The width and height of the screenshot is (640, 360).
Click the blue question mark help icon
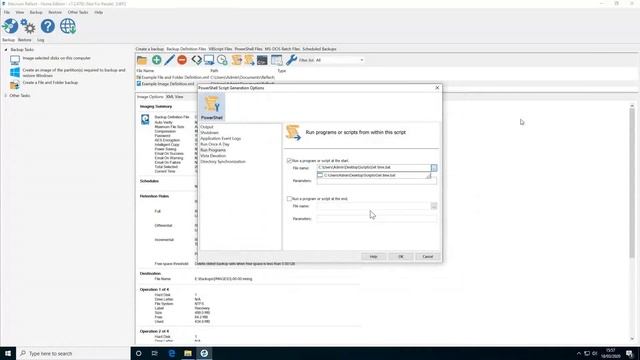pyautogui.click(x=48, y=27)
